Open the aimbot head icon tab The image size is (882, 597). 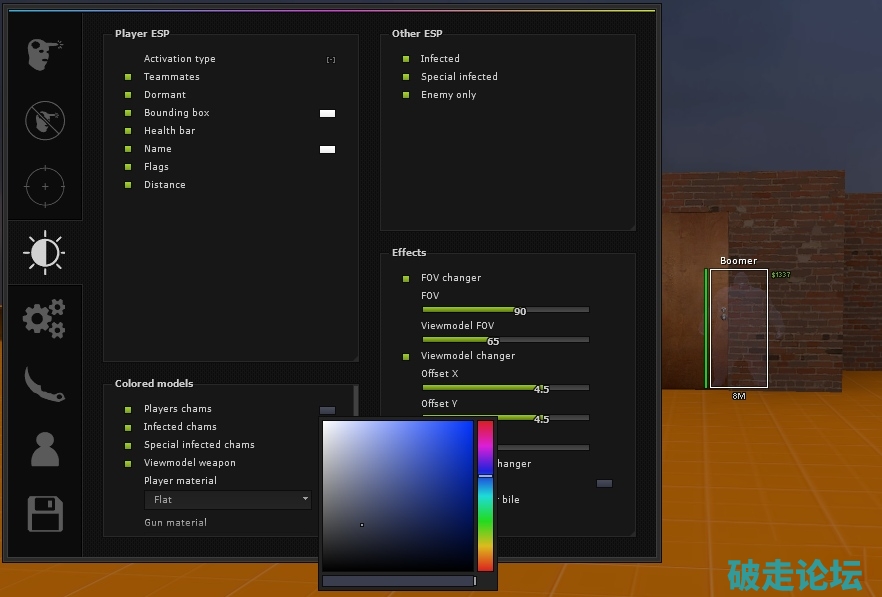pos(45,53)
